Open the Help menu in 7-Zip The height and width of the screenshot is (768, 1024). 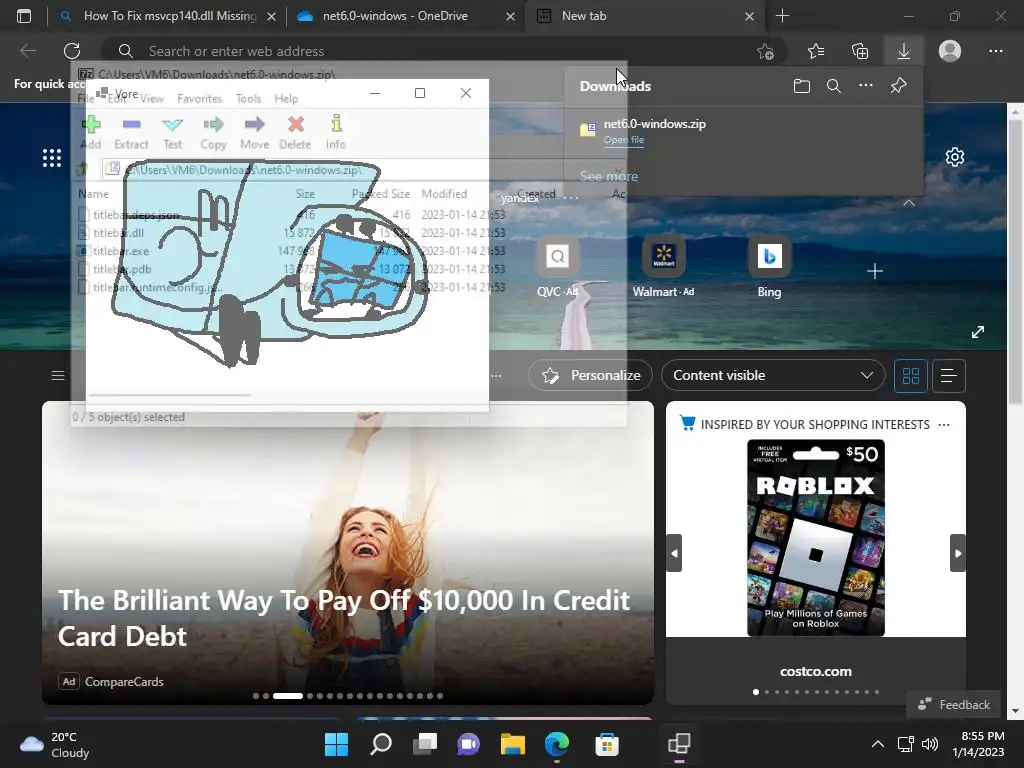point(286,99)
